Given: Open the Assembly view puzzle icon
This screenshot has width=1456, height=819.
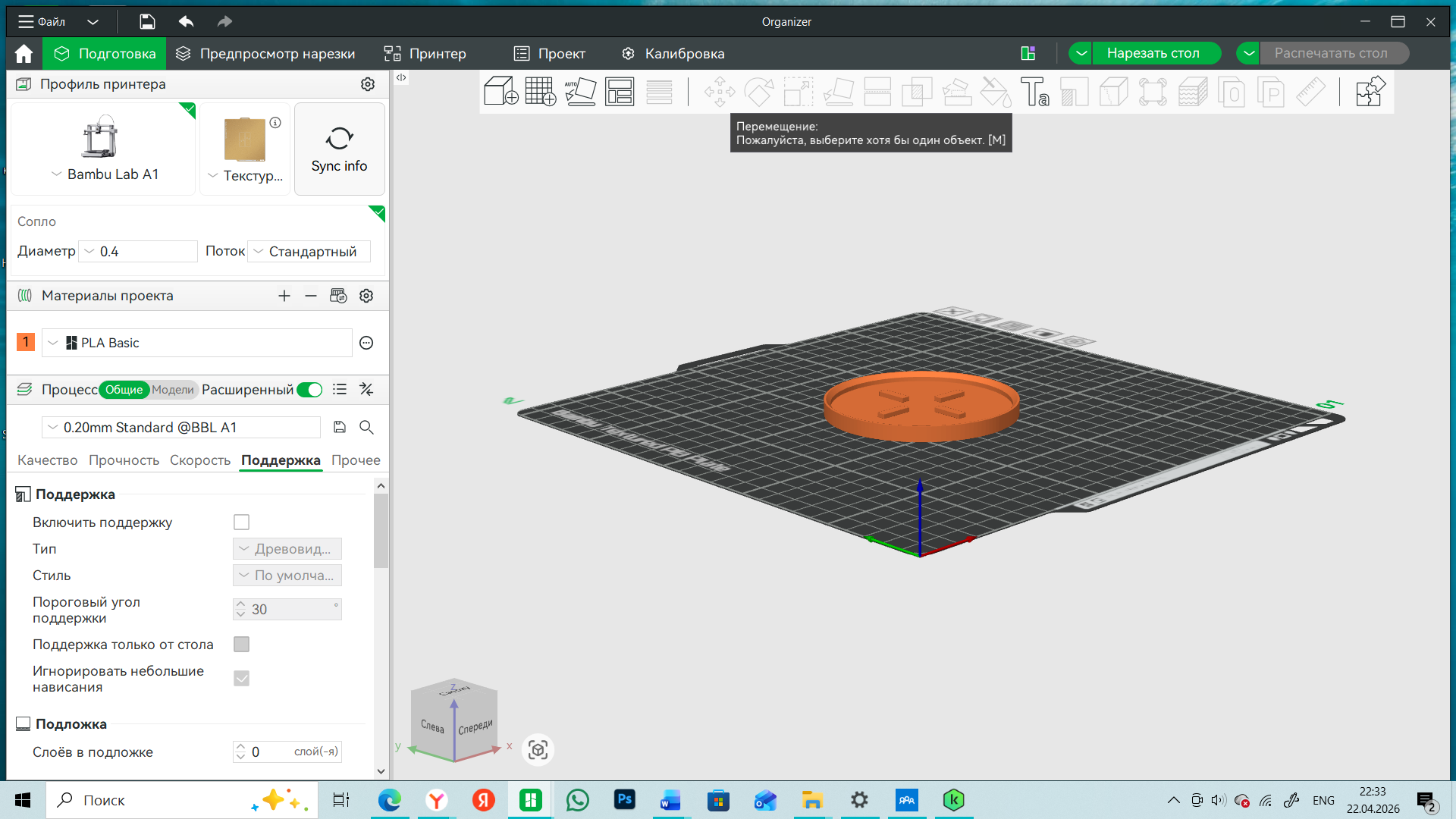Looking at the screenshot, I should 1370,92.
